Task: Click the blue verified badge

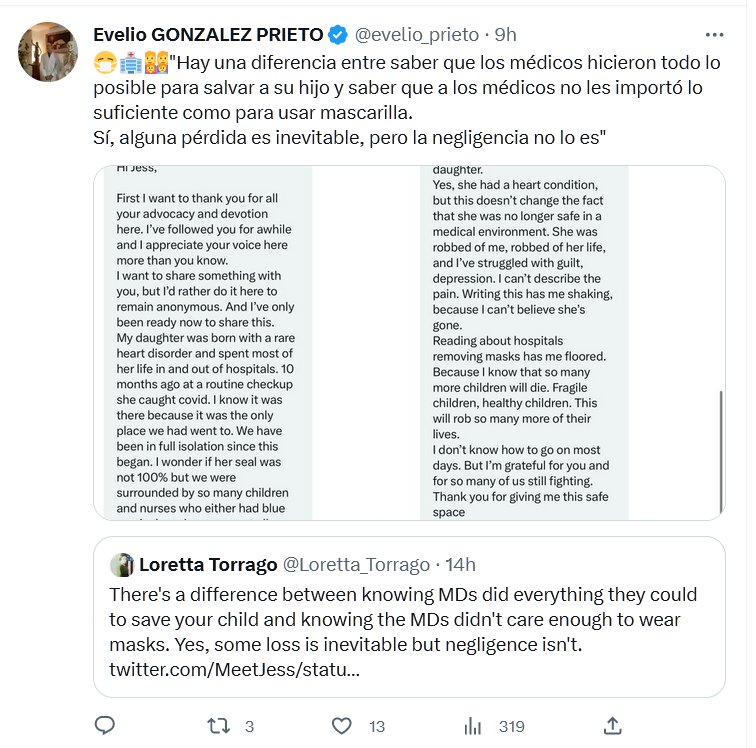Action: coord(339,35)
